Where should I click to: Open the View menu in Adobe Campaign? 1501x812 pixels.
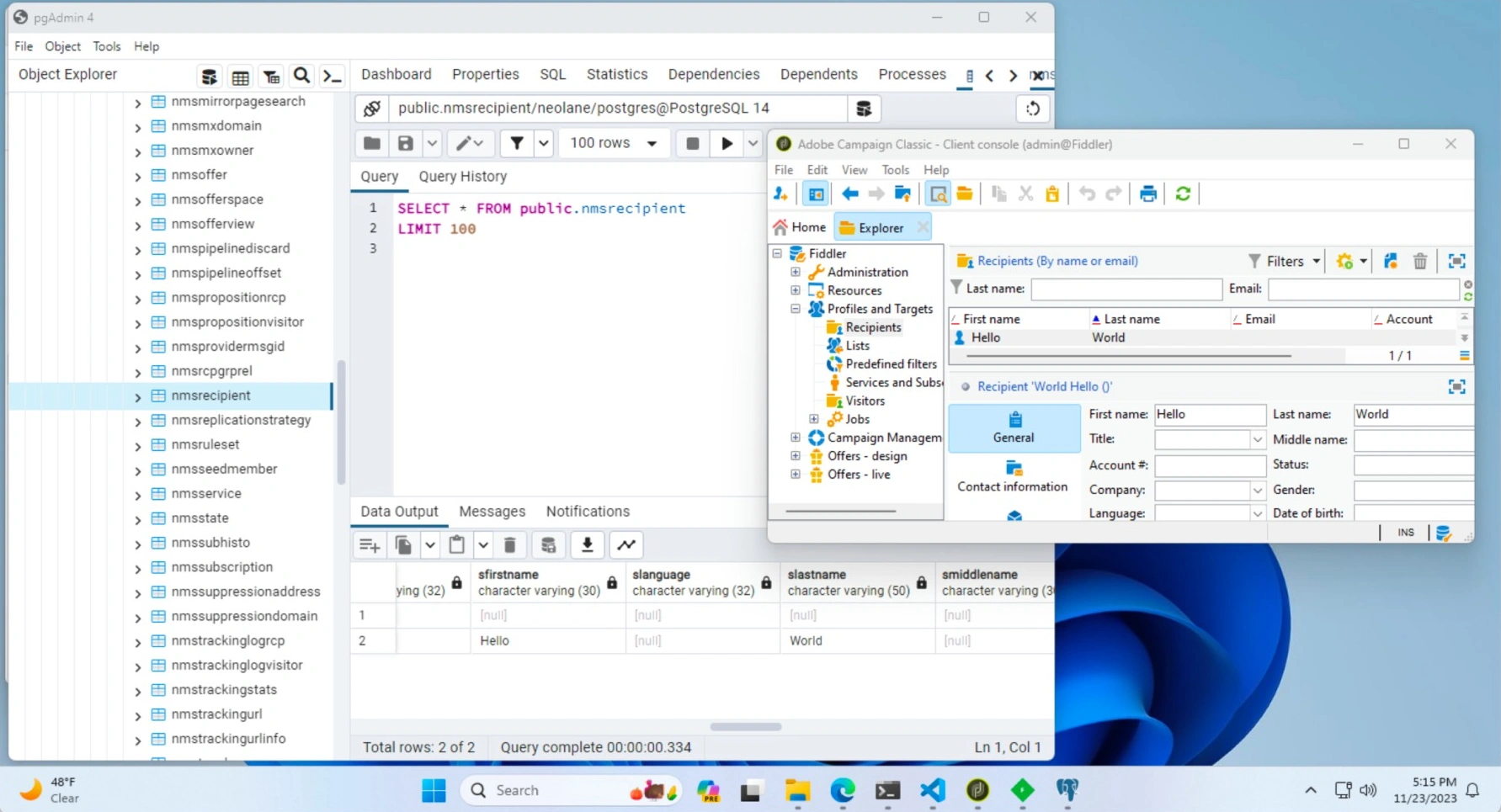coord(854,170)
